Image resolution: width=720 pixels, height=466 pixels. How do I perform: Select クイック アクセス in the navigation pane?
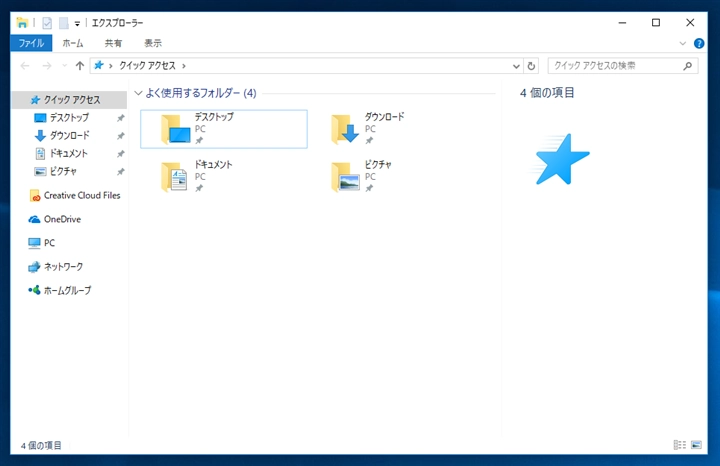coord(69,100)
